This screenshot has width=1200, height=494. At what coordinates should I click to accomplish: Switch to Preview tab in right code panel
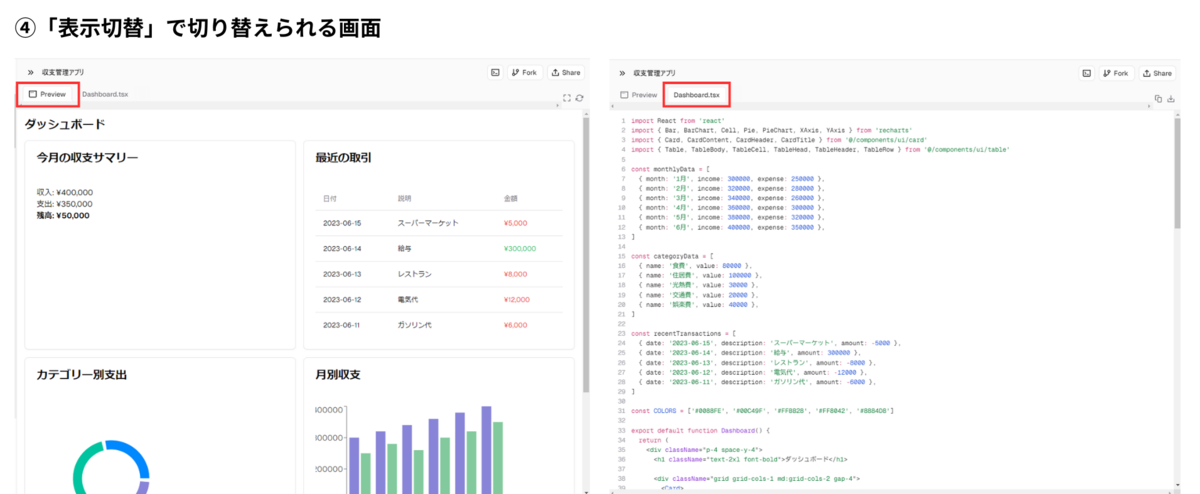[639, 95]
